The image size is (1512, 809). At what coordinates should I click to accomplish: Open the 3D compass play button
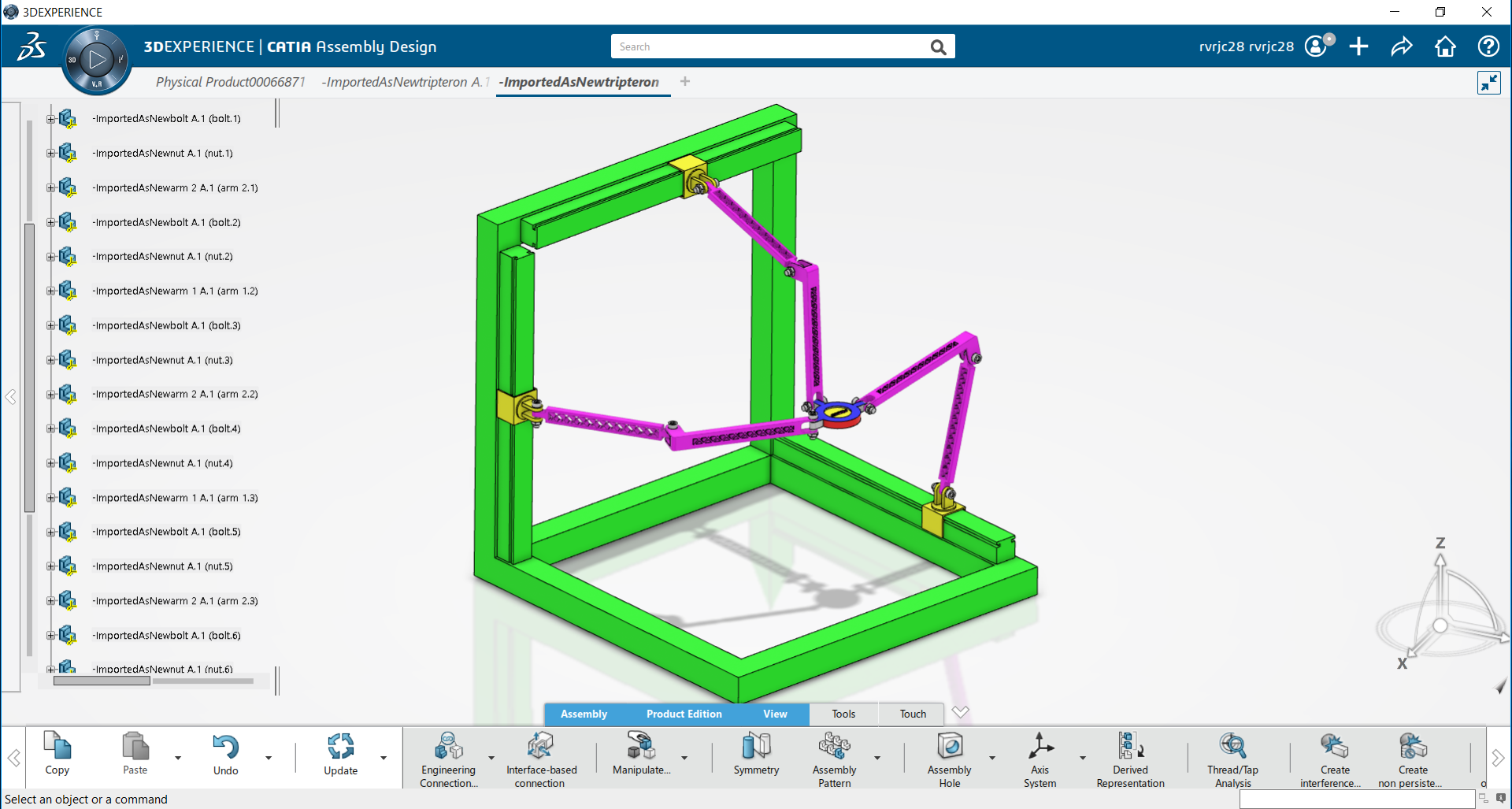97,60
